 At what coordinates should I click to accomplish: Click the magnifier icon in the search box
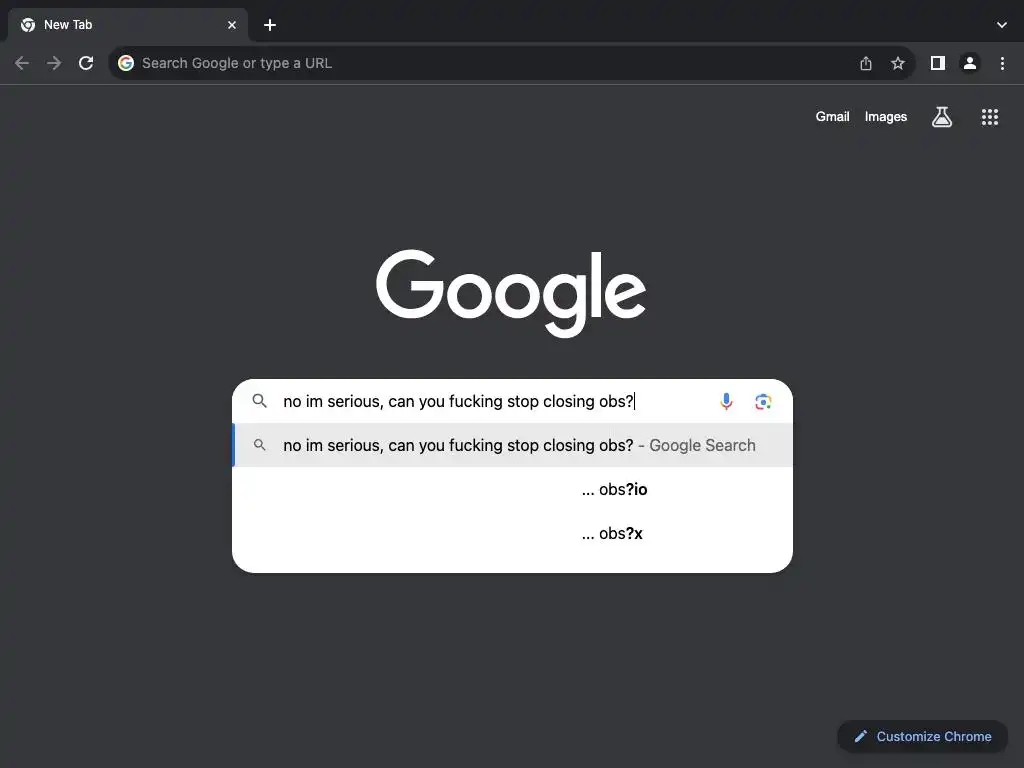(260, 401)
